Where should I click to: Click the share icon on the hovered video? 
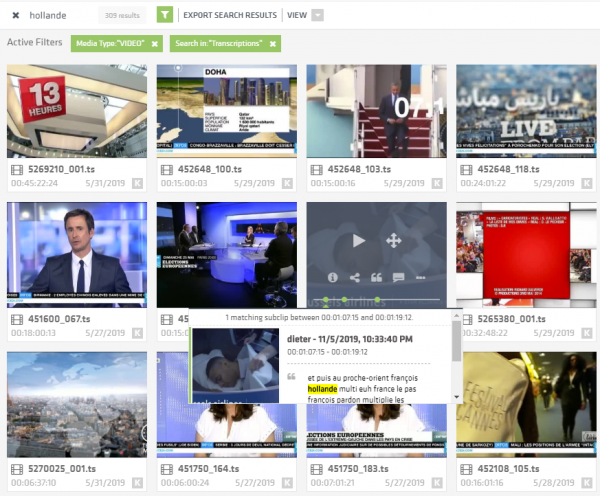tap(355, 277)
